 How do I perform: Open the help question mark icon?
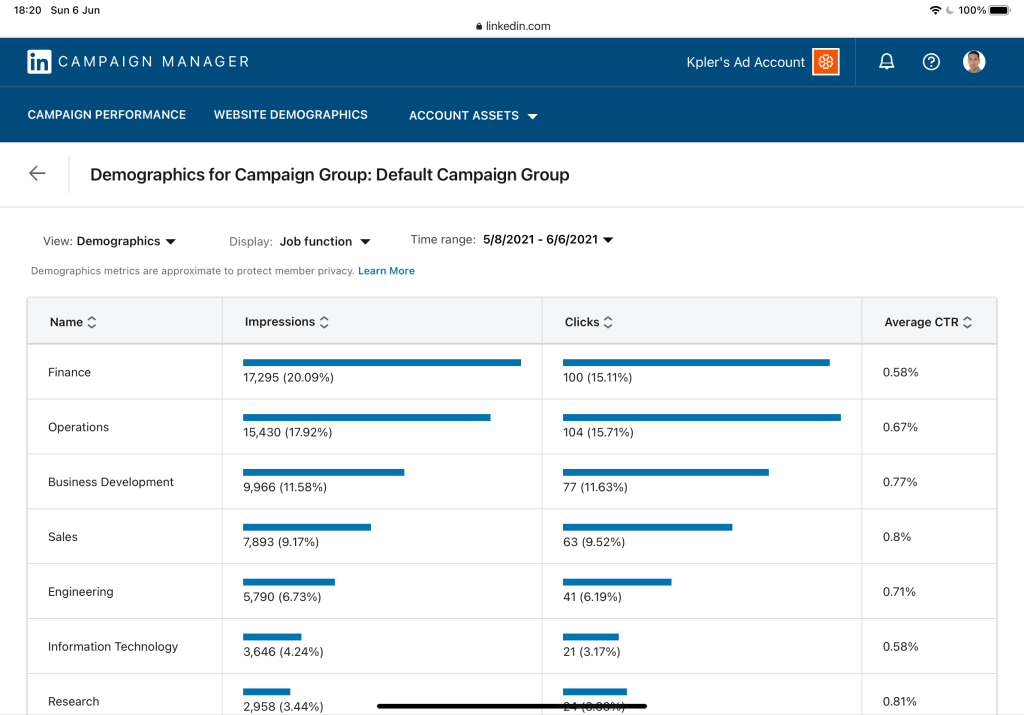tap(931, 62)
